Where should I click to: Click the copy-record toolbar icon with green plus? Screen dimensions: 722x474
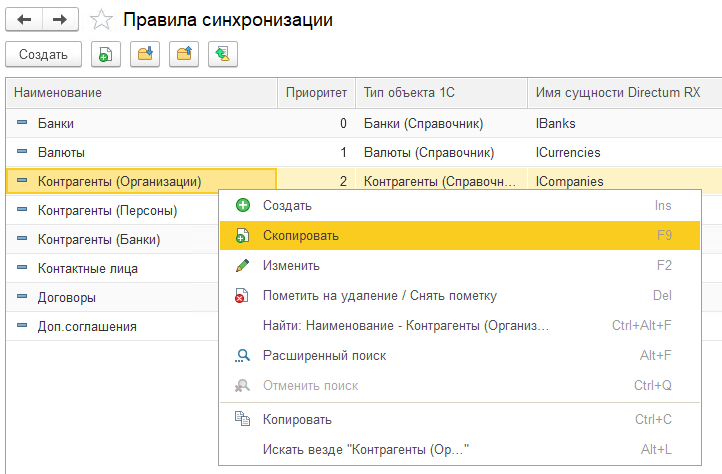105,54
